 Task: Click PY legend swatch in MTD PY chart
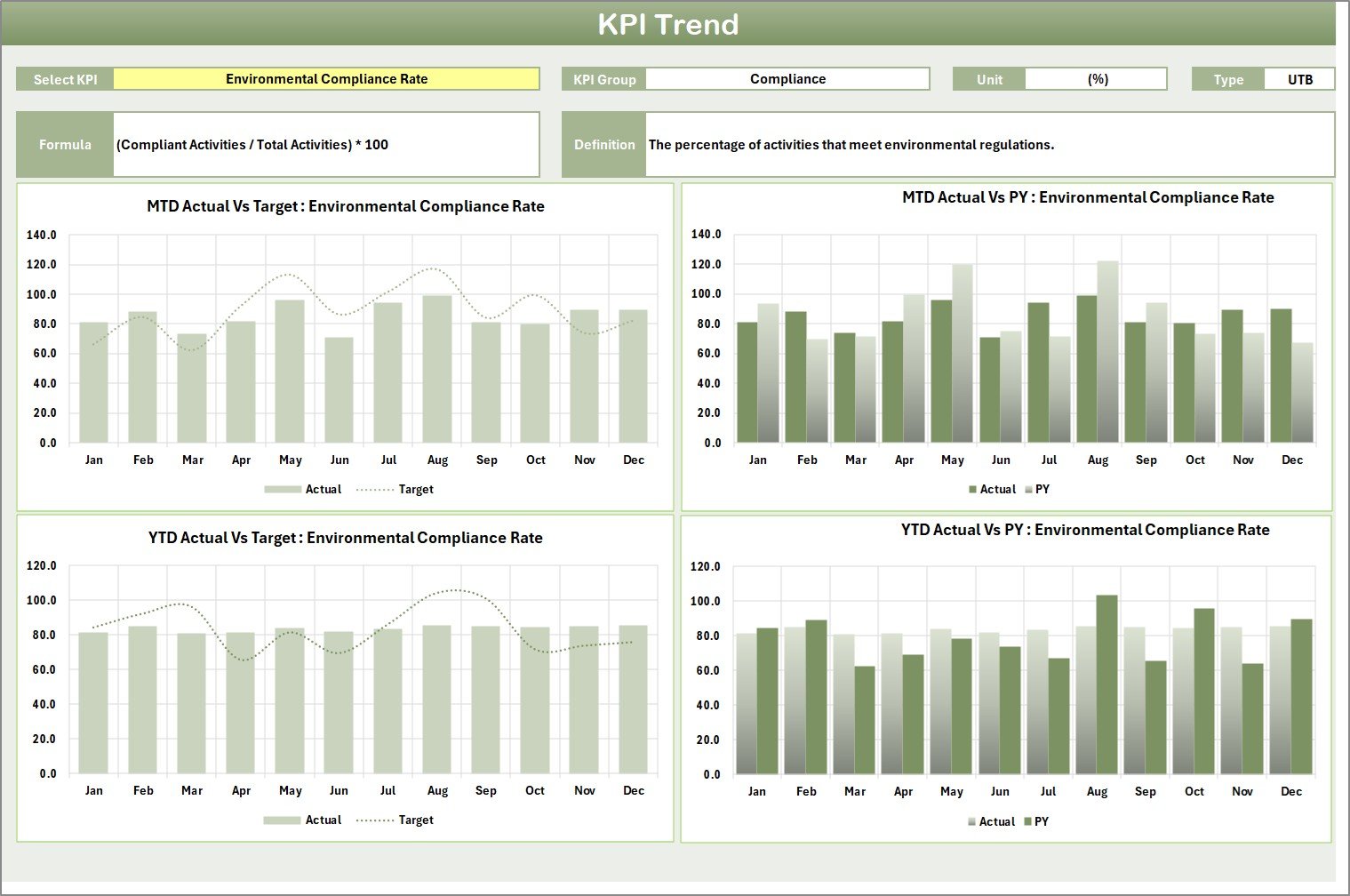pyautogui.click(x=1029, y=490)
